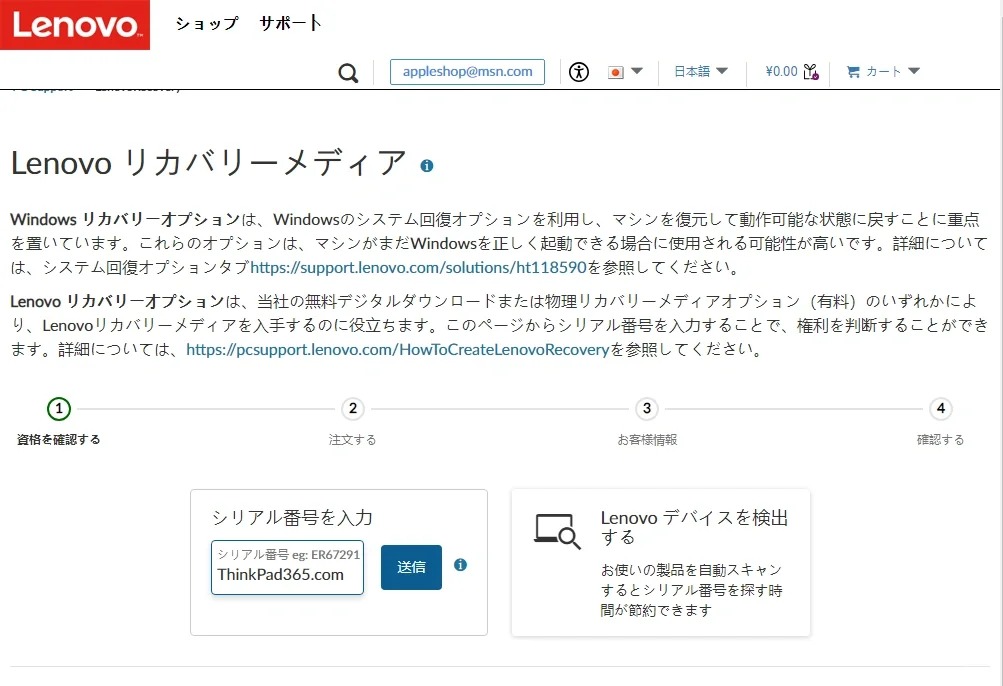The width and height of the screenshot is (1003, 686).
Task: Click the rewards gift icon
Action: click(x=811, y=72)
